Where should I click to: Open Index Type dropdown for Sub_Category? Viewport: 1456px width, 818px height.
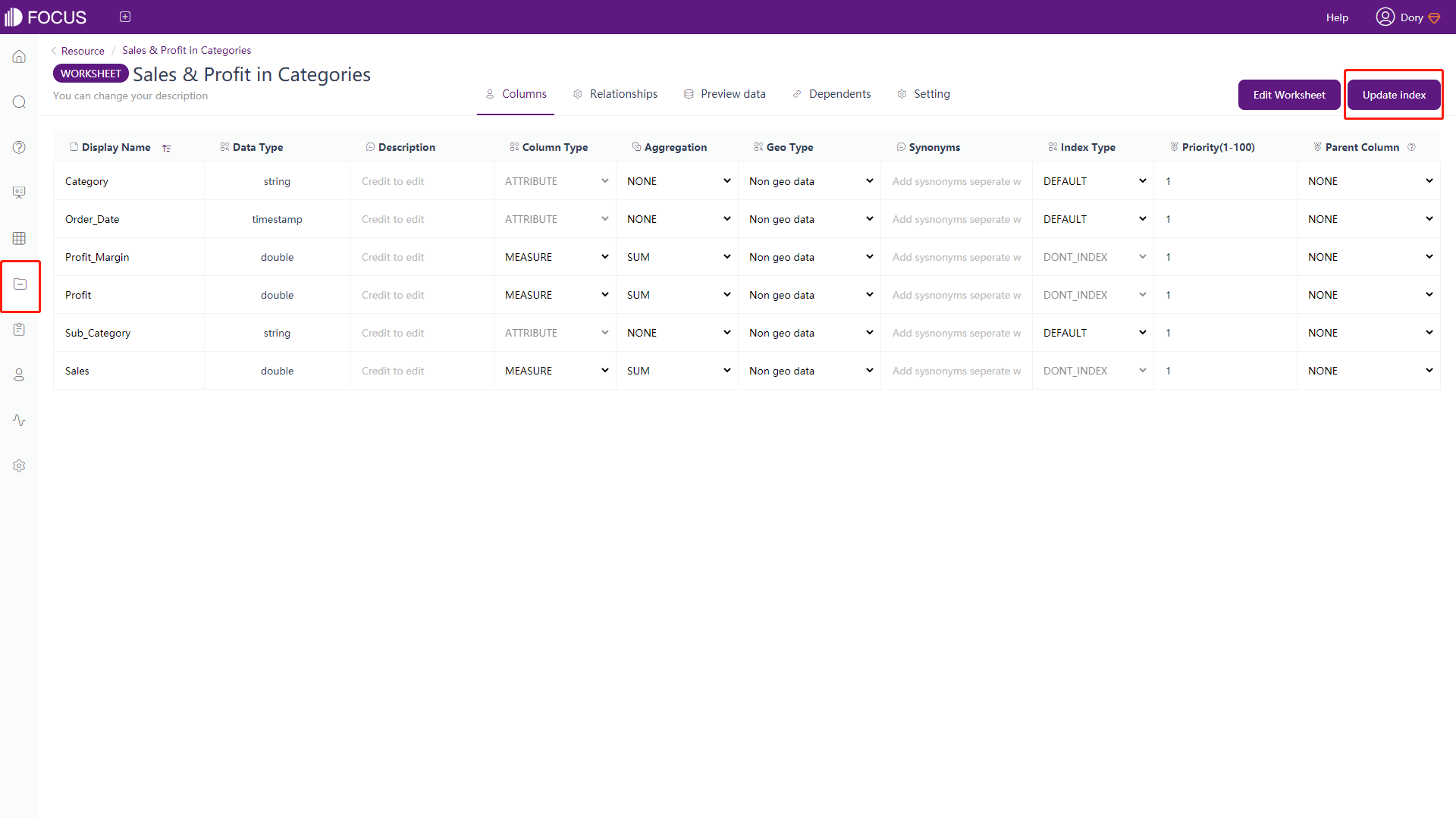[1094, 333]
